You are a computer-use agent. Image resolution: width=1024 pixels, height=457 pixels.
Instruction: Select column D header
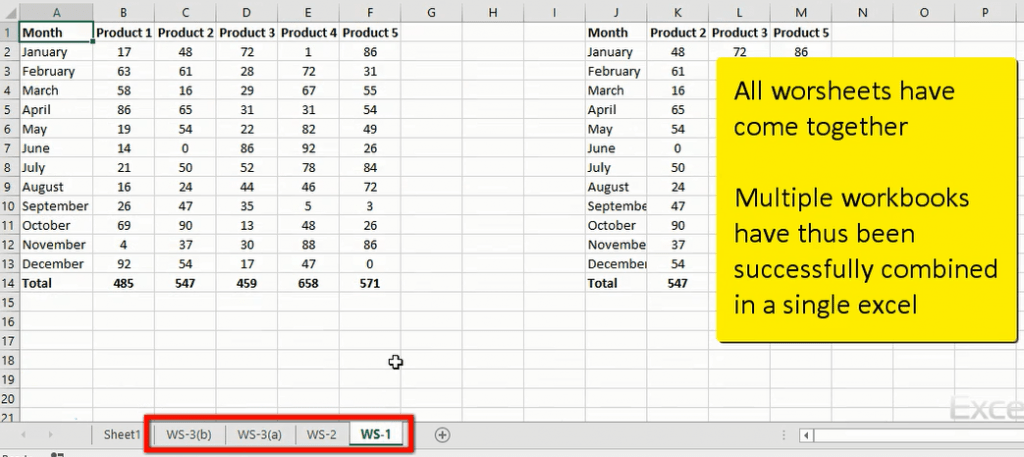pyautogui.click(x=247, y=12)
